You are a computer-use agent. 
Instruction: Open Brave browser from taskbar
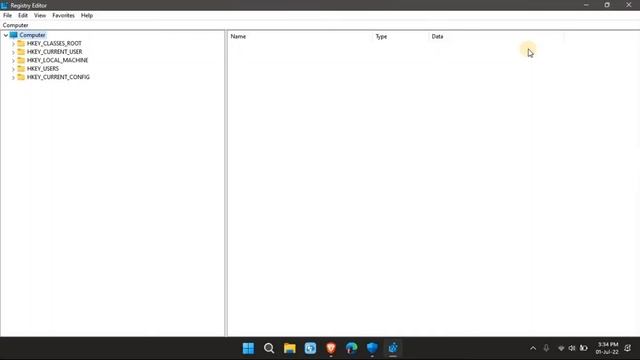(x=331, y=348)
